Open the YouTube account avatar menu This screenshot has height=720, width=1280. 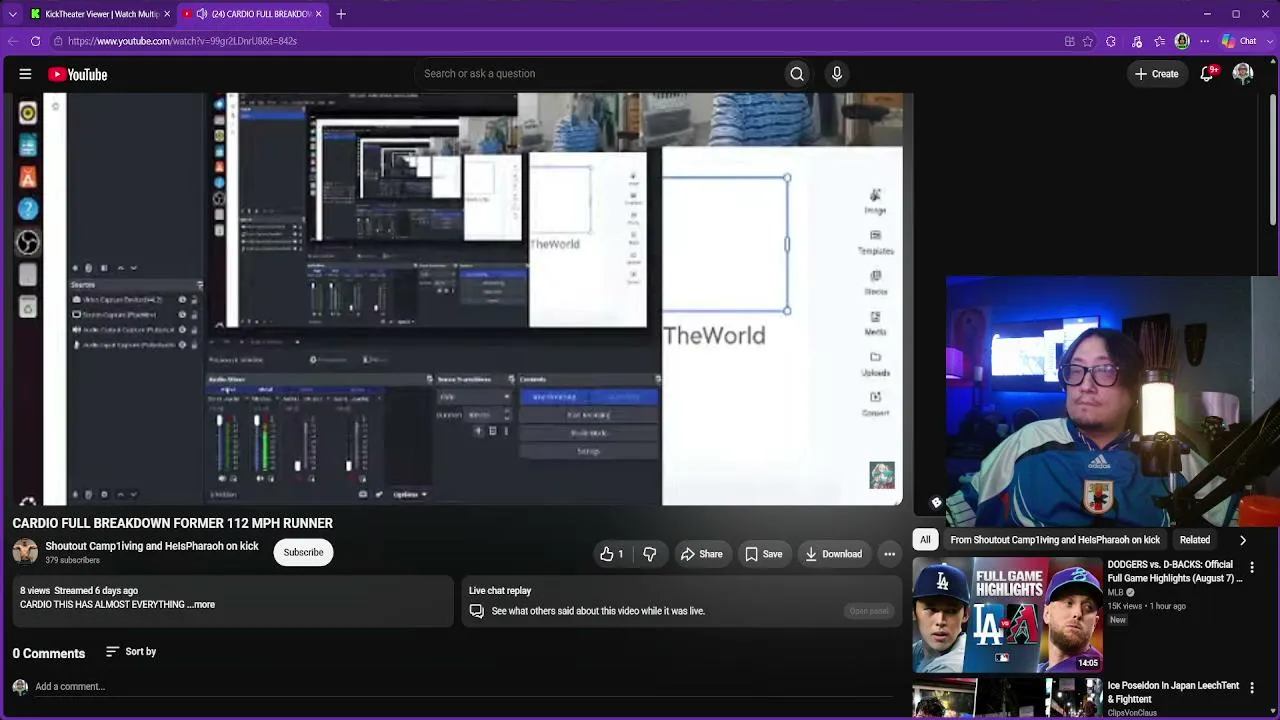pyautogui.click(x=1243, y=73)
